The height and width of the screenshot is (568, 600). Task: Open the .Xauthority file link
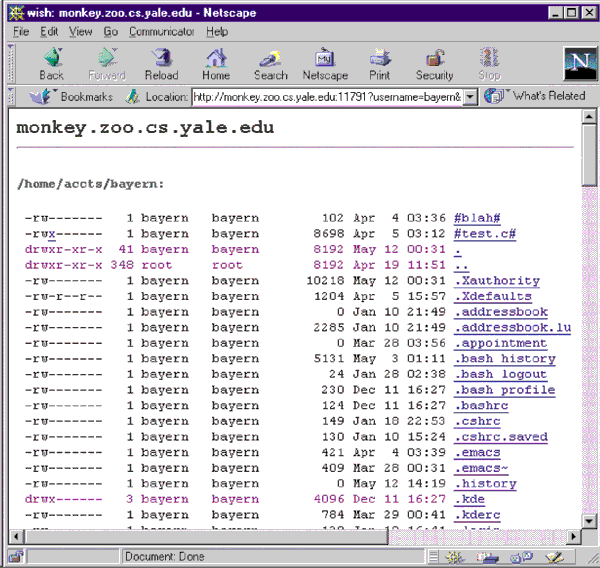496,281
